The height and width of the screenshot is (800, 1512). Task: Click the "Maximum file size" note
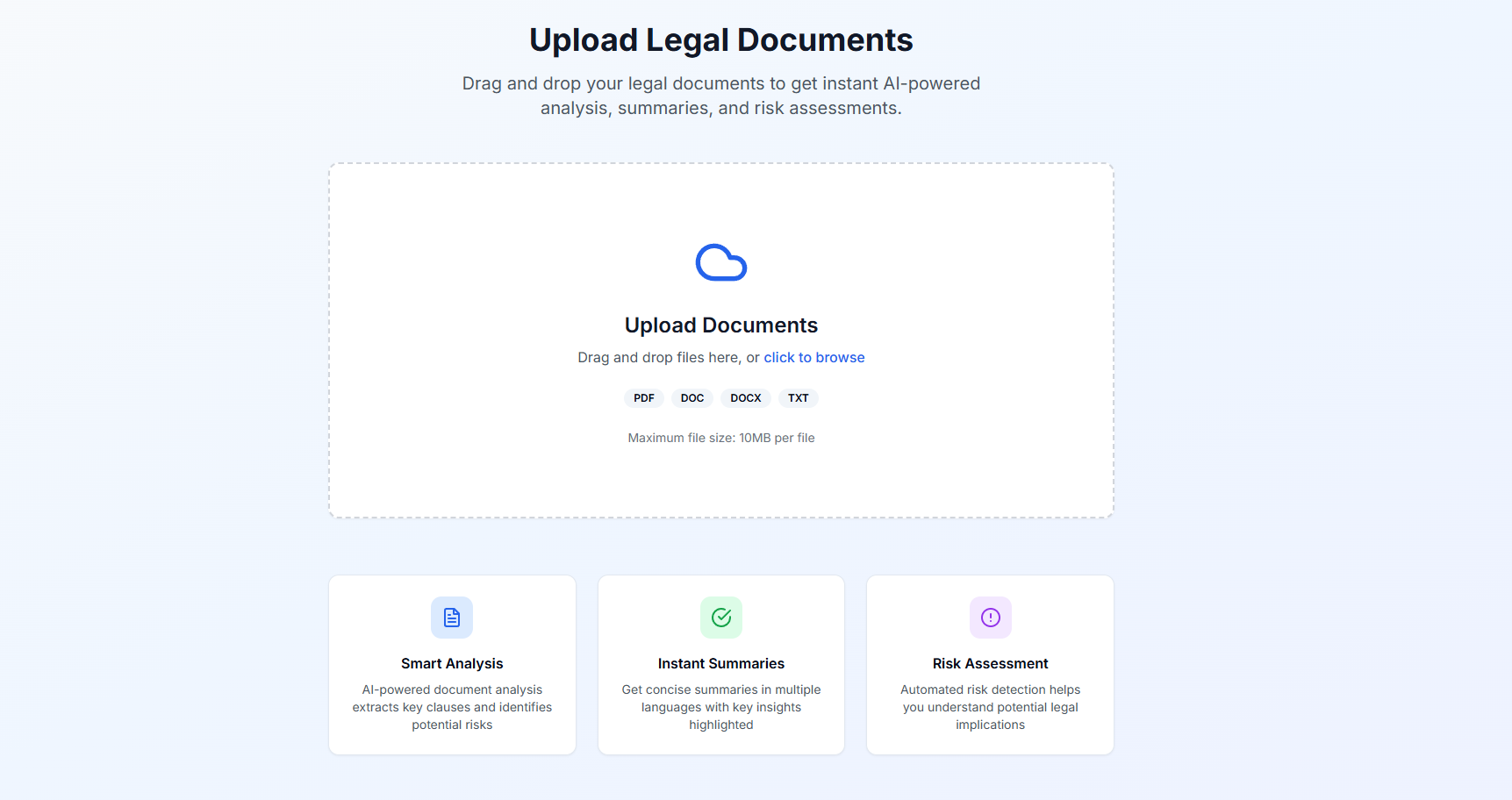point(720,438)
